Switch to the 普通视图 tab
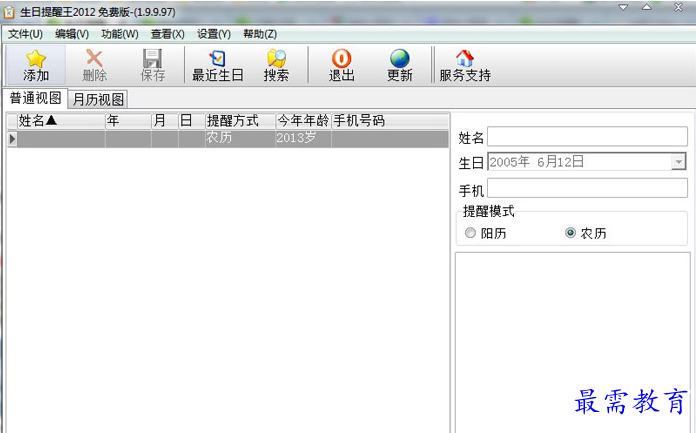Image resolution: width=696 pixels, height=433 pixels. point(36,98)
